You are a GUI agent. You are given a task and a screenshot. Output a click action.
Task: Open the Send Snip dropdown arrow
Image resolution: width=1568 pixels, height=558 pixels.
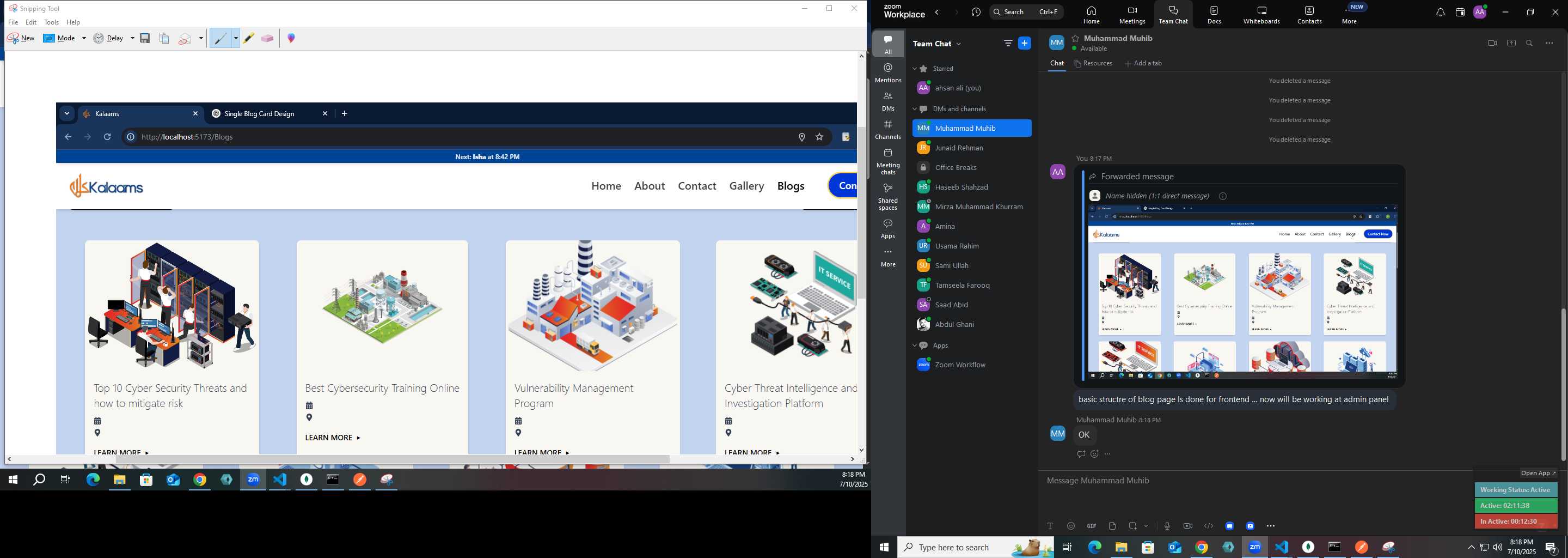coord(201,38)
